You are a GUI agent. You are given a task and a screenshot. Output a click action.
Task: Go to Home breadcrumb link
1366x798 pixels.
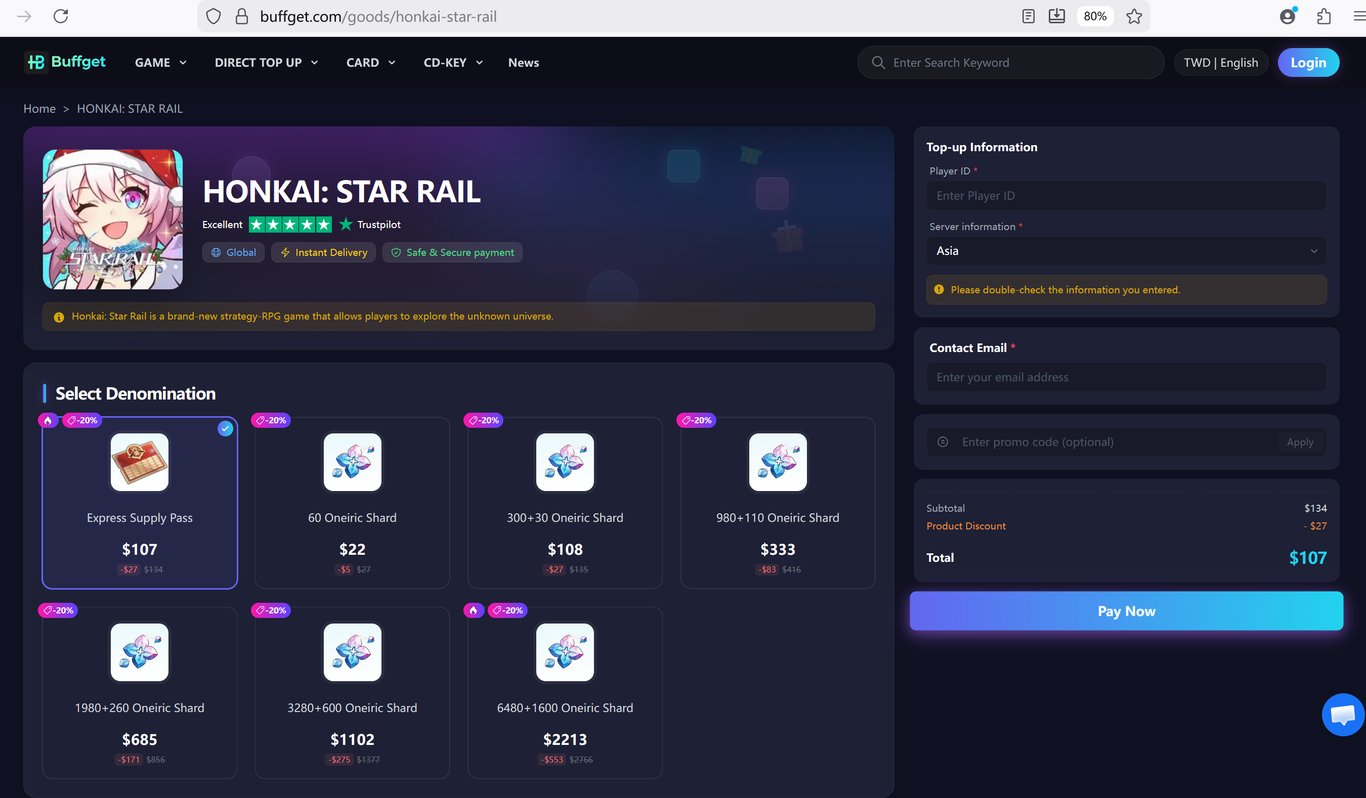click(x=40, y=108)
